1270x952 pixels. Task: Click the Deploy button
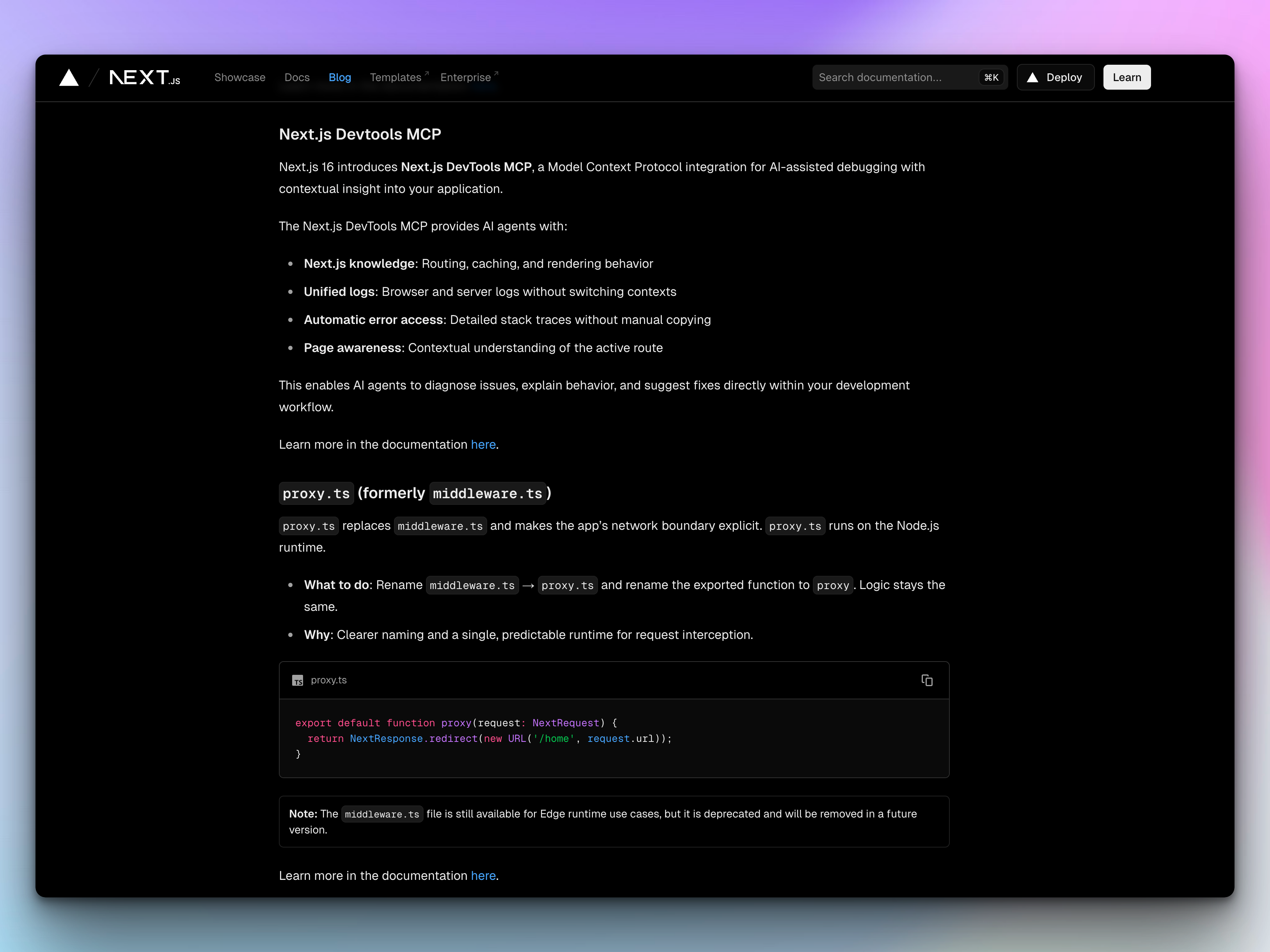pyautogui.click(x=1055, y=77)
